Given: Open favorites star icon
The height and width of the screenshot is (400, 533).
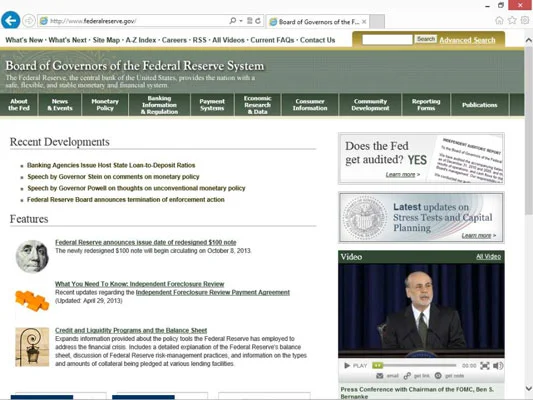Looking at the screenshot, I should click(512, 20).
